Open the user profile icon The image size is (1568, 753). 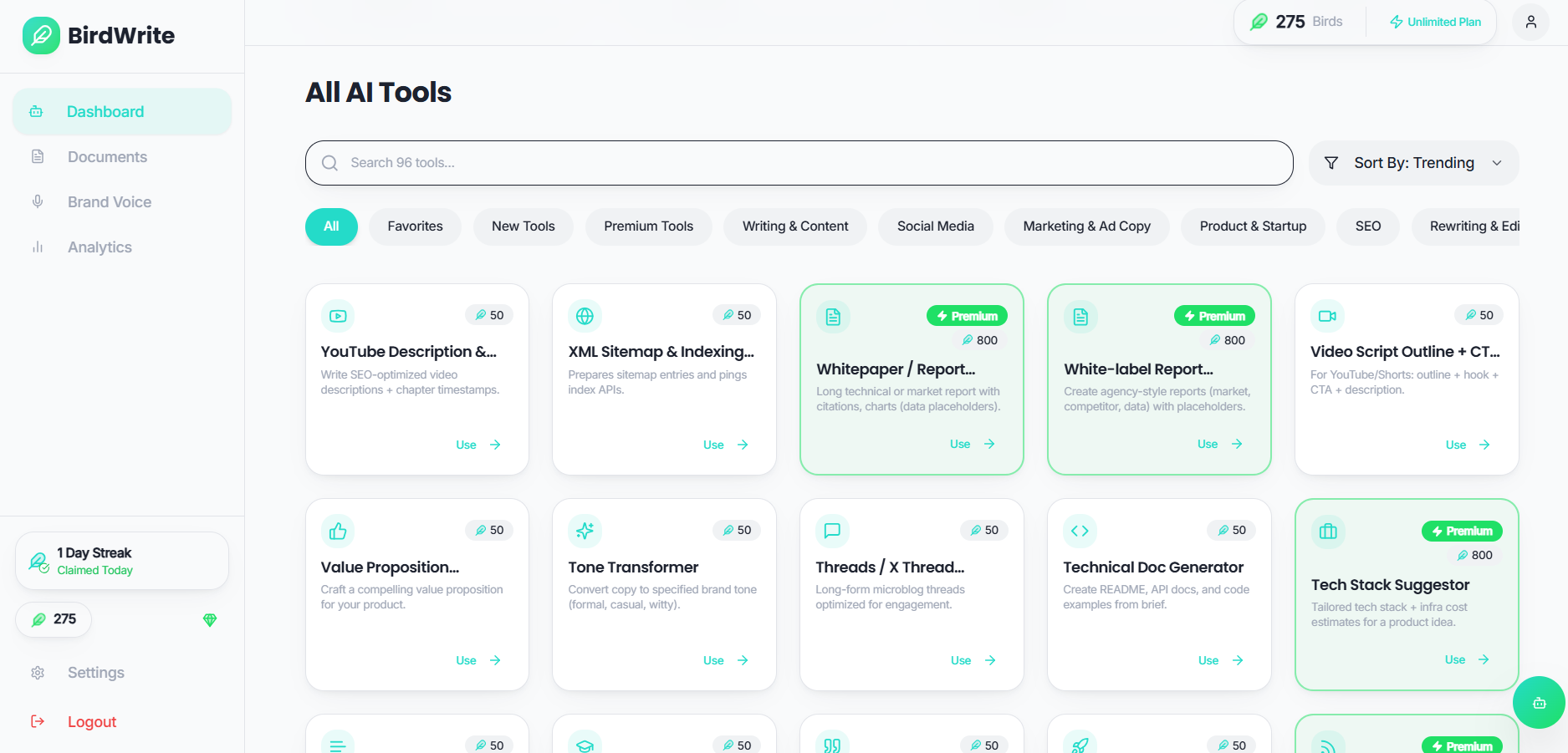(1530, 22)
